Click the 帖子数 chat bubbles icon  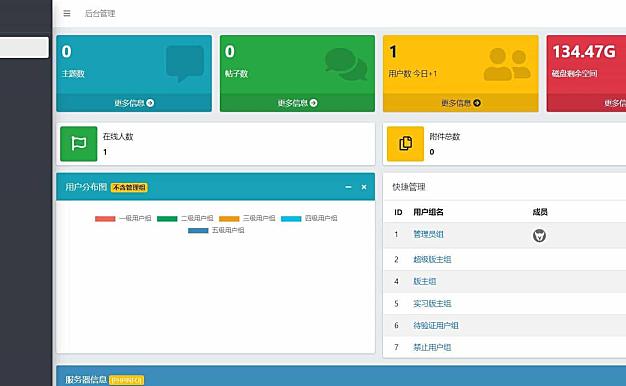346,64
